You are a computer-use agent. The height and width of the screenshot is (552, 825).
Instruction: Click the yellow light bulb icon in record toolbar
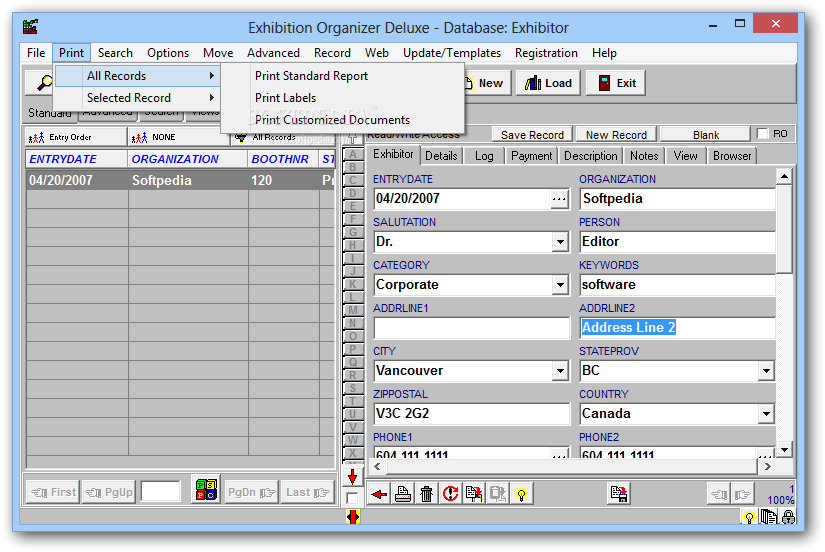(x=521, y=494)
